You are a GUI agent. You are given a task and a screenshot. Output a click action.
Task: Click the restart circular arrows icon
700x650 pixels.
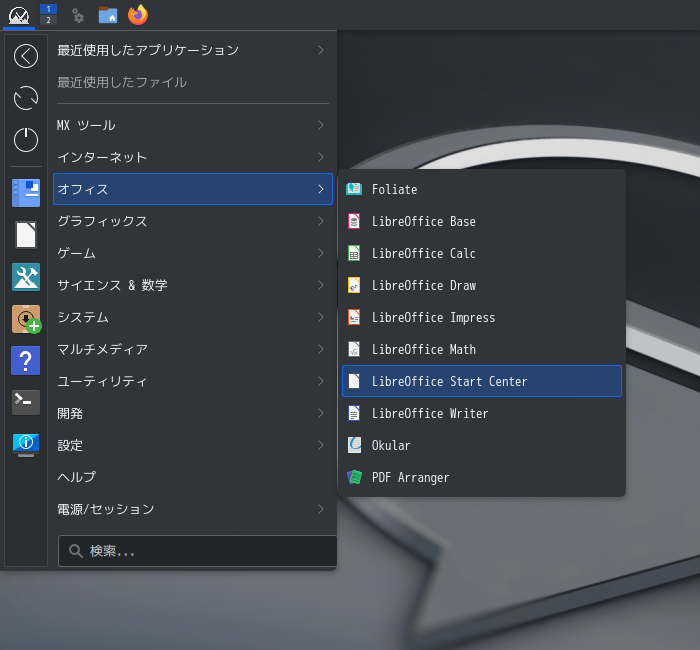click(26, 98)
